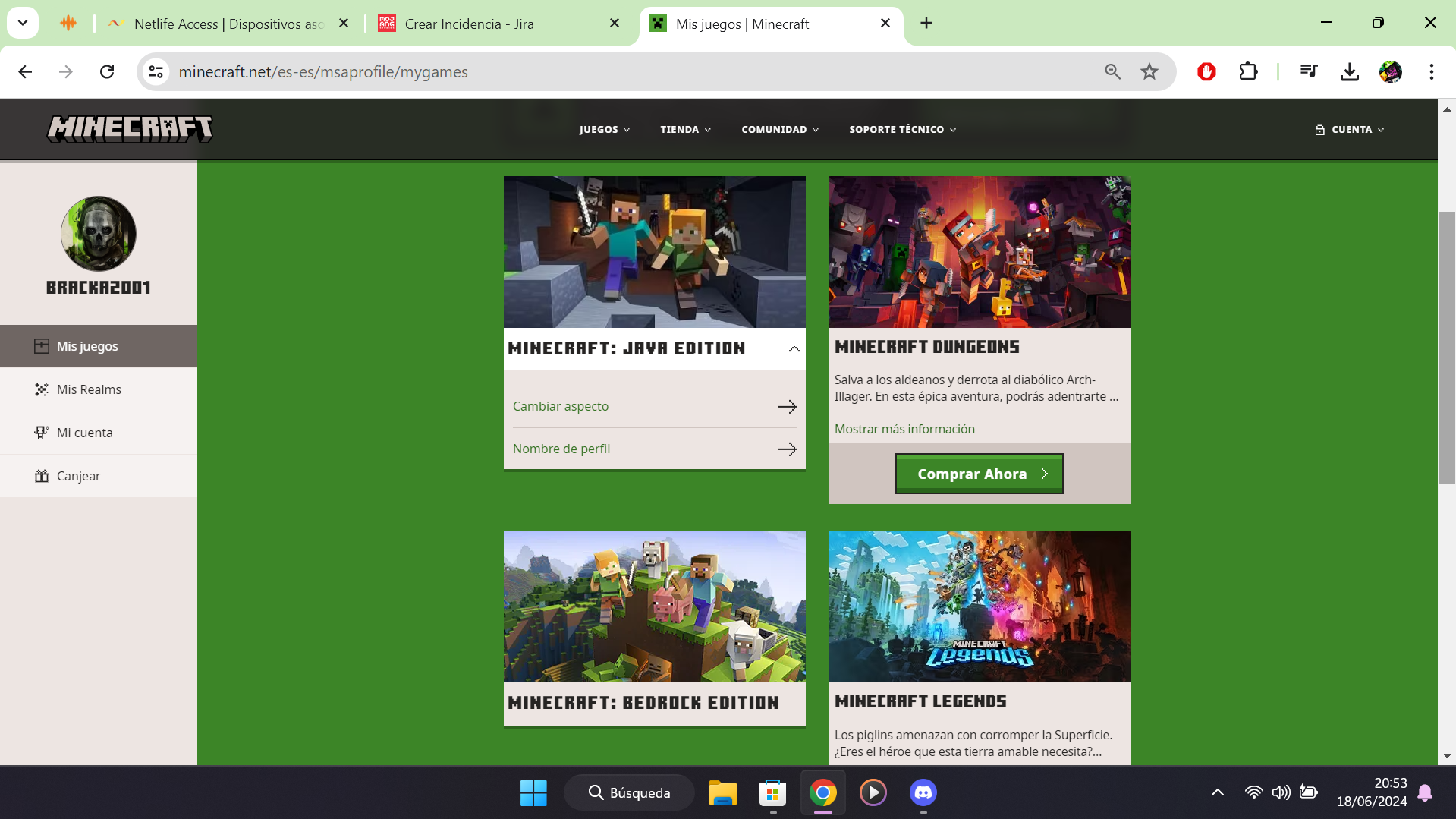Collapse the Minecraft: Java Edition panel
The width and height of the screenshot is (1456, 819).
pos(794,349)
